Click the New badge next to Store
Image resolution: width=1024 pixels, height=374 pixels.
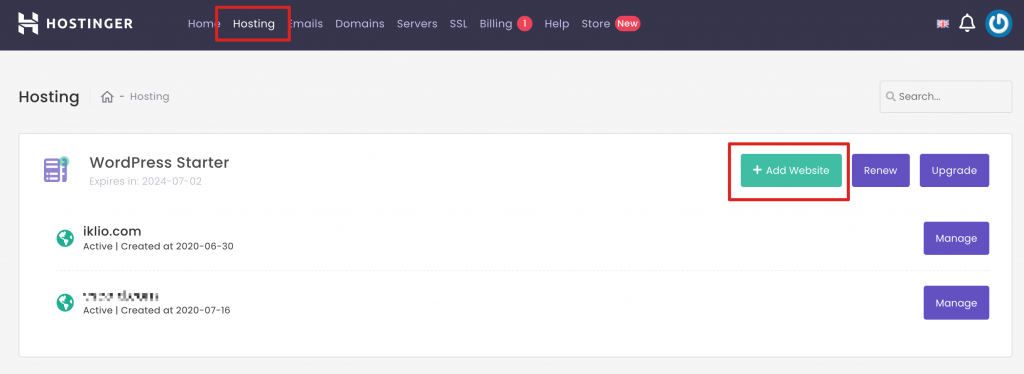pos(628,23)
